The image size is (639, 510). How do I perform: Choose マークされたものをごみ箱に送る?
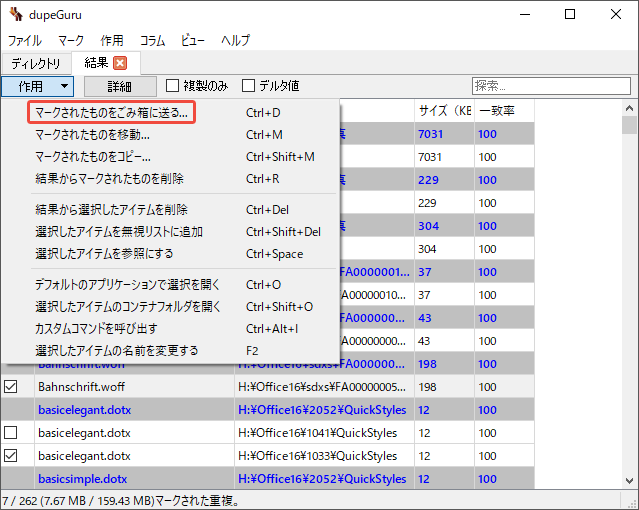[x=170, y=113]
